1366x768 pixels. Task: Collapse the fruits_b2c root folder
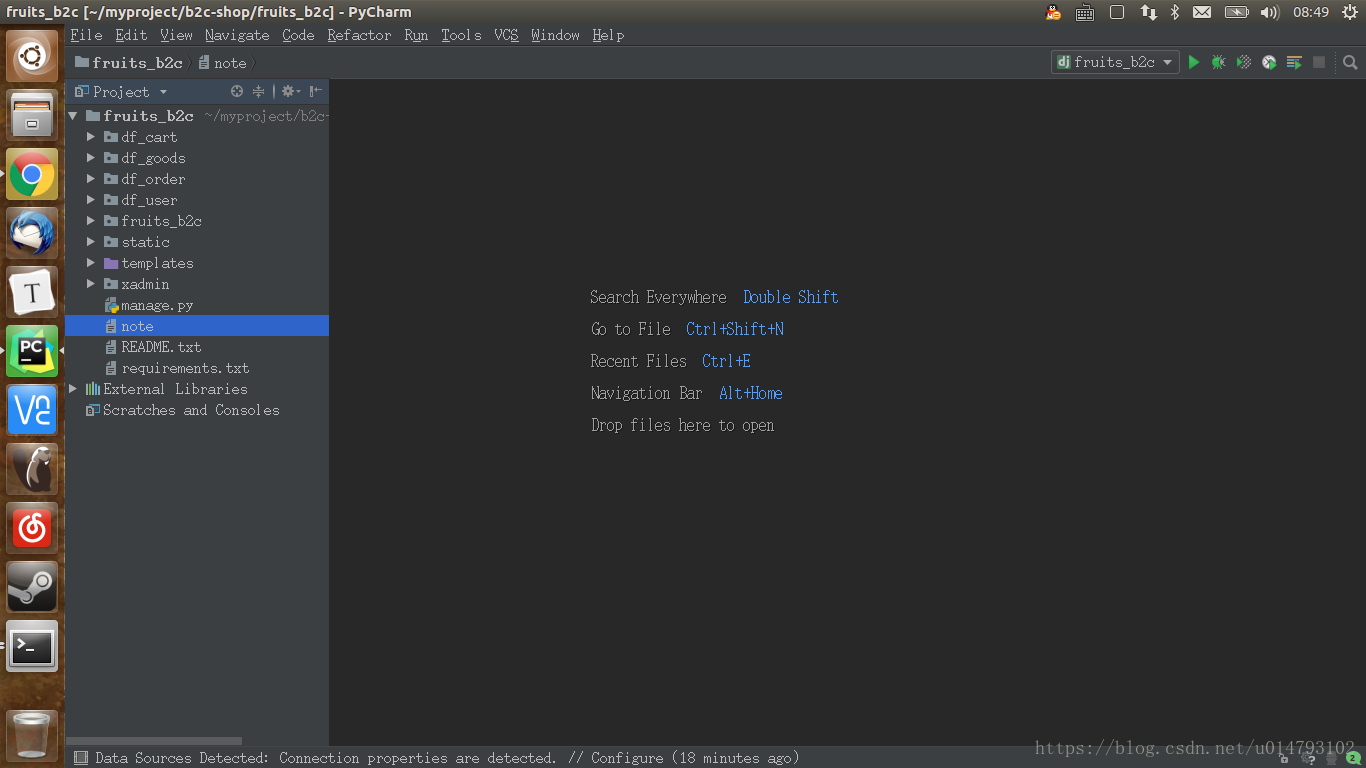tap(73, 116)
